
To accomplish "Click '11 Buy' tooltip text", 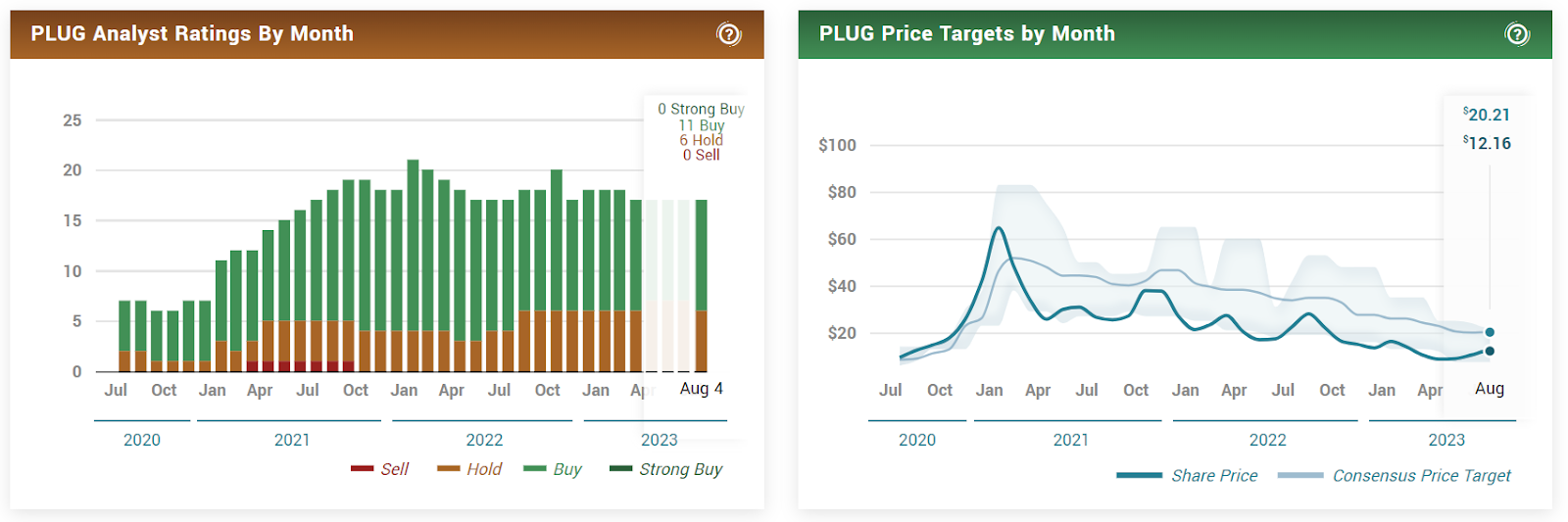I will (702, 125).
